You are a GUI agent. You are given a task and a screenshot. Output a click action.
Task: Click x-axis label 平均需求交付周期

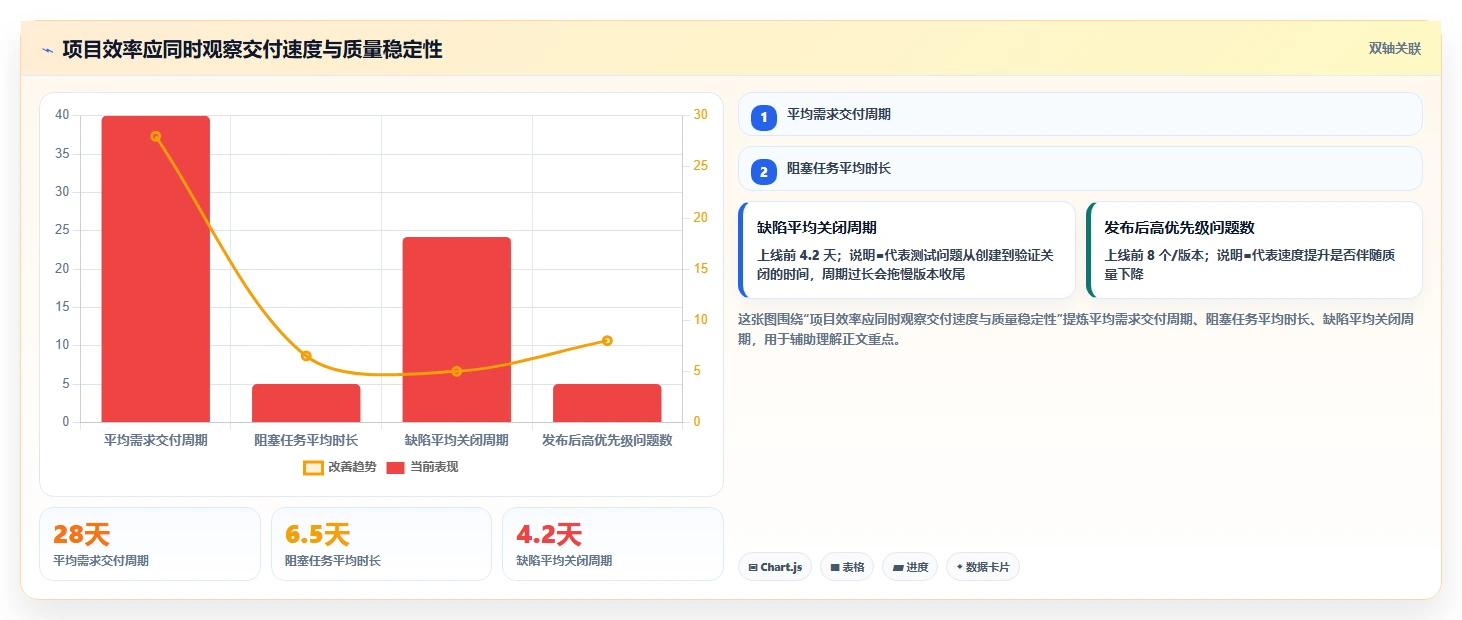click(x=156, y=440)
